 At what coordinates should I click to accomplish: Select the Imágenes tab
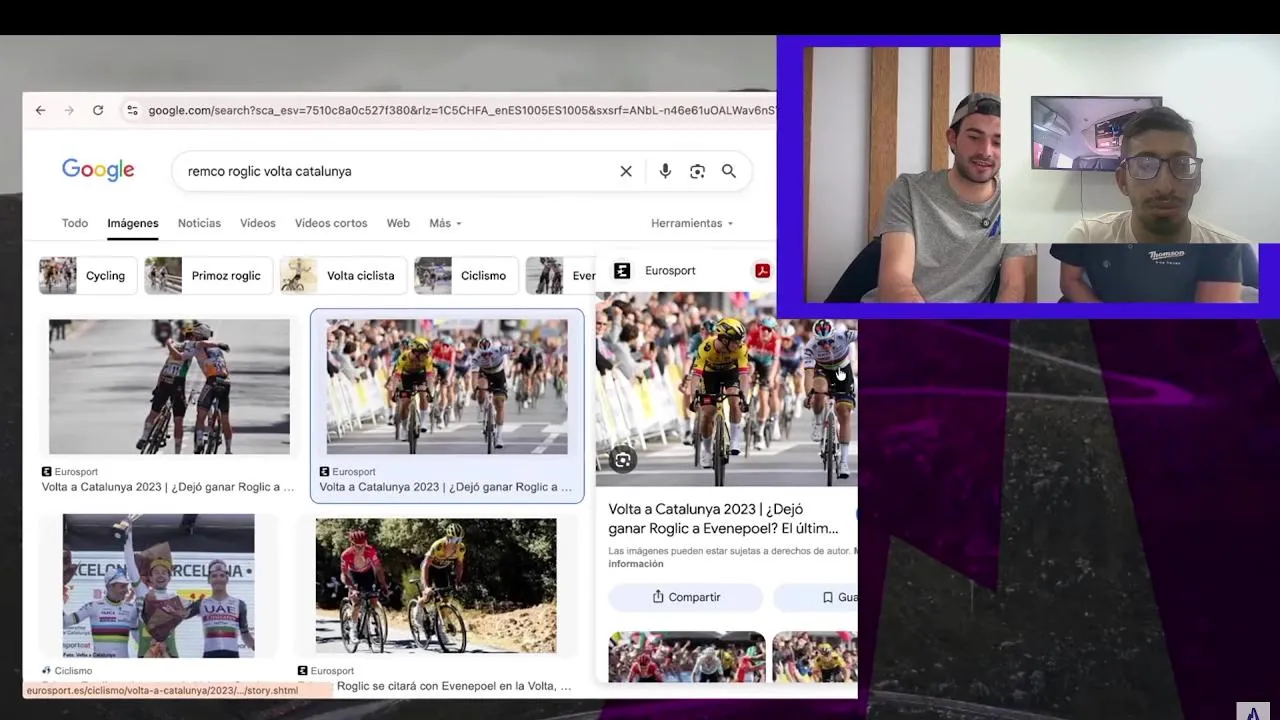click(x=133, y=223)
